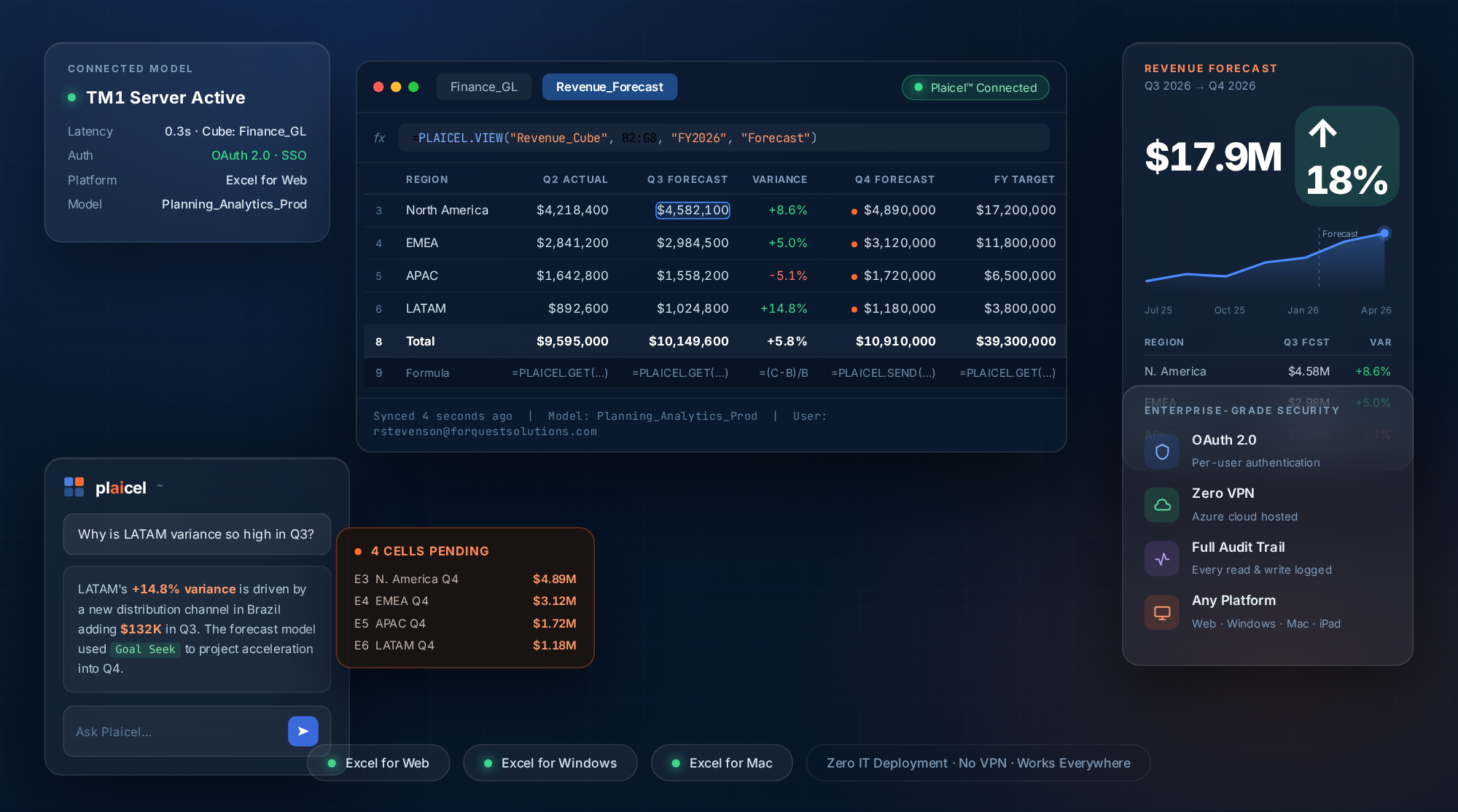Click the Goal Seek tag in the answer
This screenshot has height=812, width=1458.
tap(145, 649)
